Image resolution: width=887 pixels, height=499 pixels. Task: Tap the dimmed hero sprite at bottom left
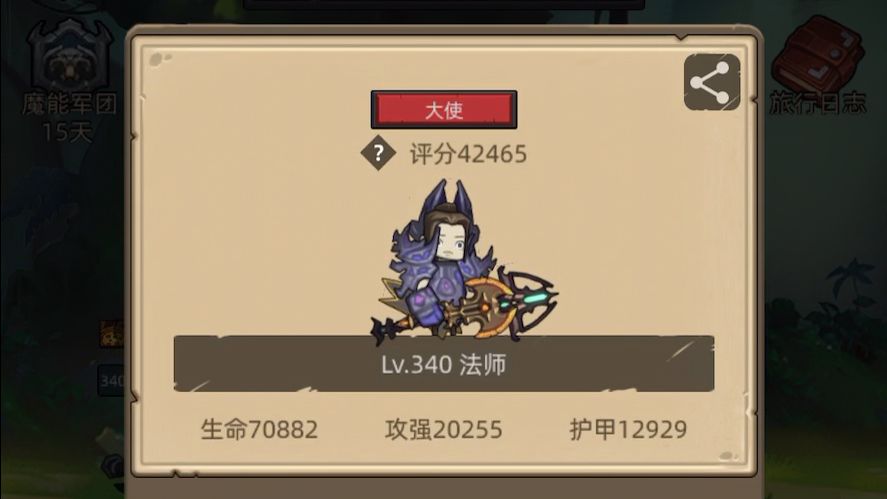(x=111, y=458)
